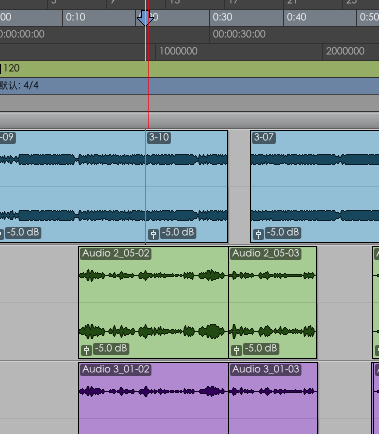Image resolution: width=379 pixels, height=434 pixels.
Task: Click the -5.0 dB value on Audio 2_05-03
Action: 261,348
